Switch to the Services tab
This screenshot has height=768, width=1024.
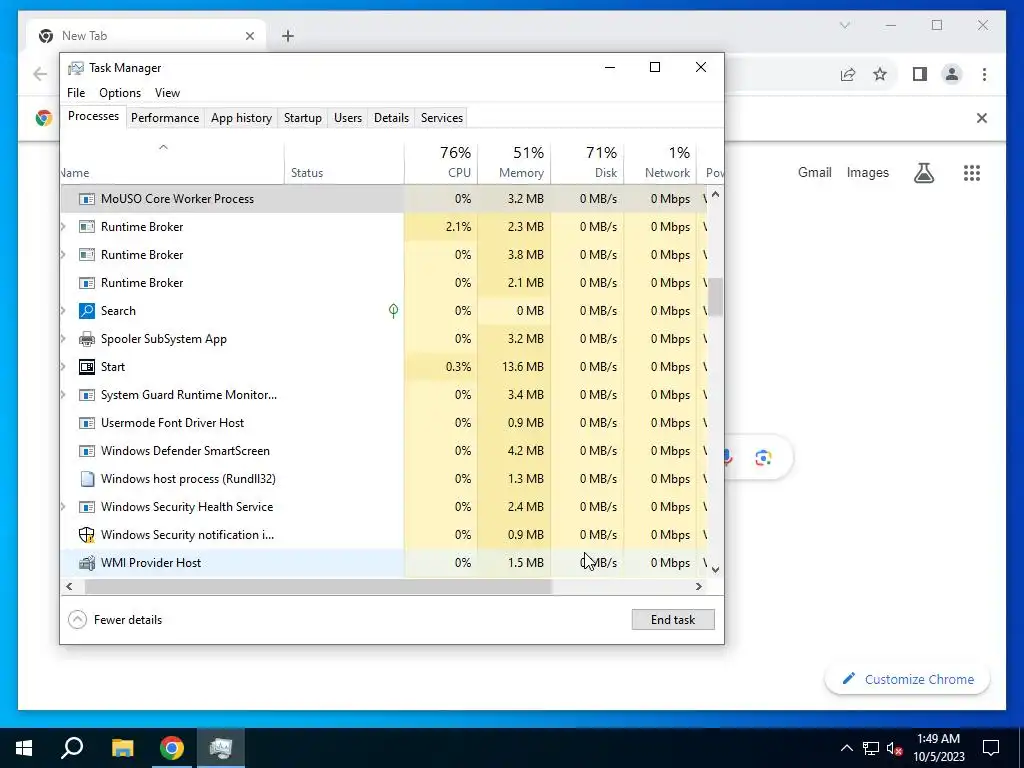point(441,118)
